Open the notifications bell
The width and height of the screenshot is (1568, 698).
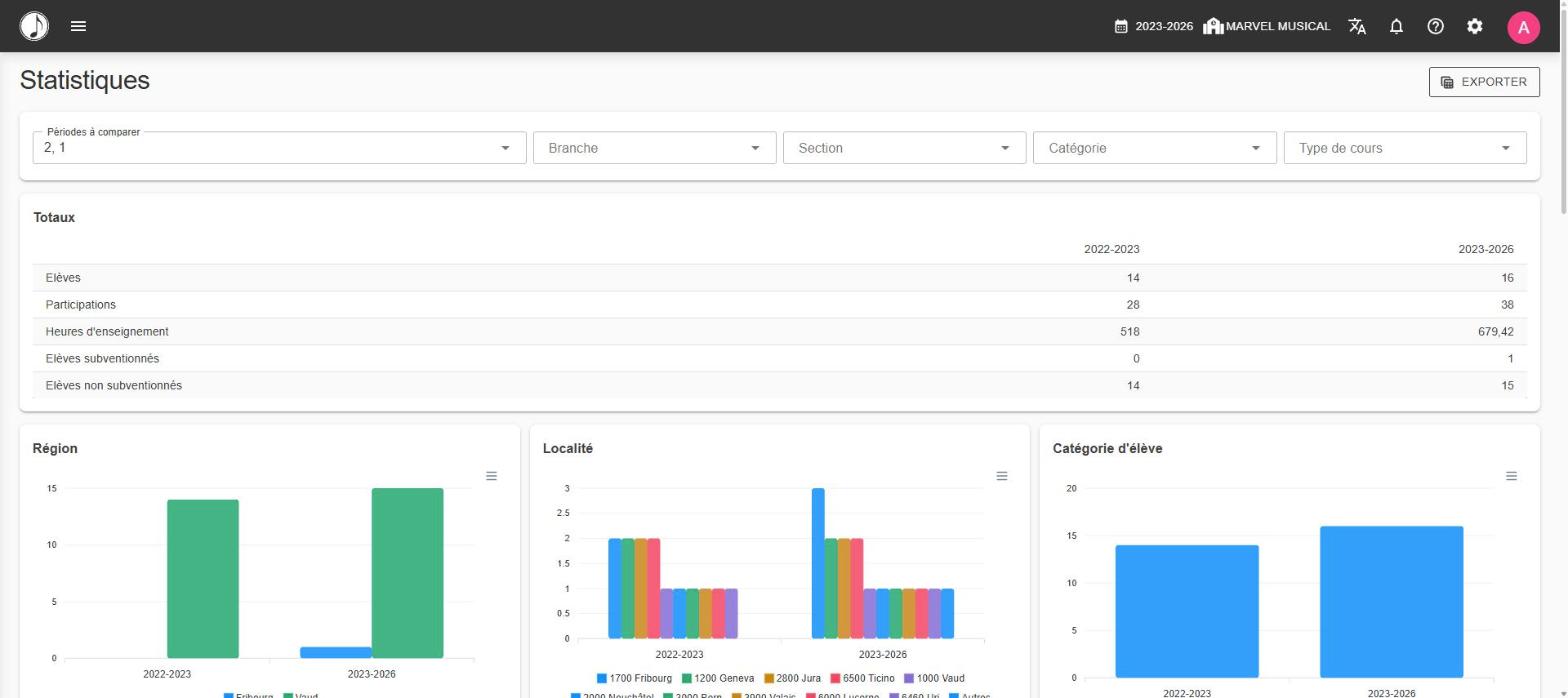click(x=1396, y=26)
